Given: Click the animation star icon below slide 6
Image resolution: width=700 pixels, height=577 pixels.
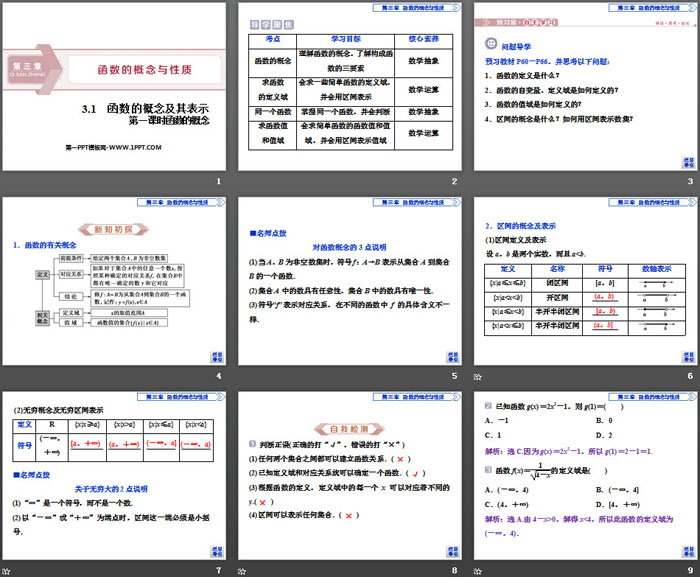Looking at the screenshot, I should [477, 379].
